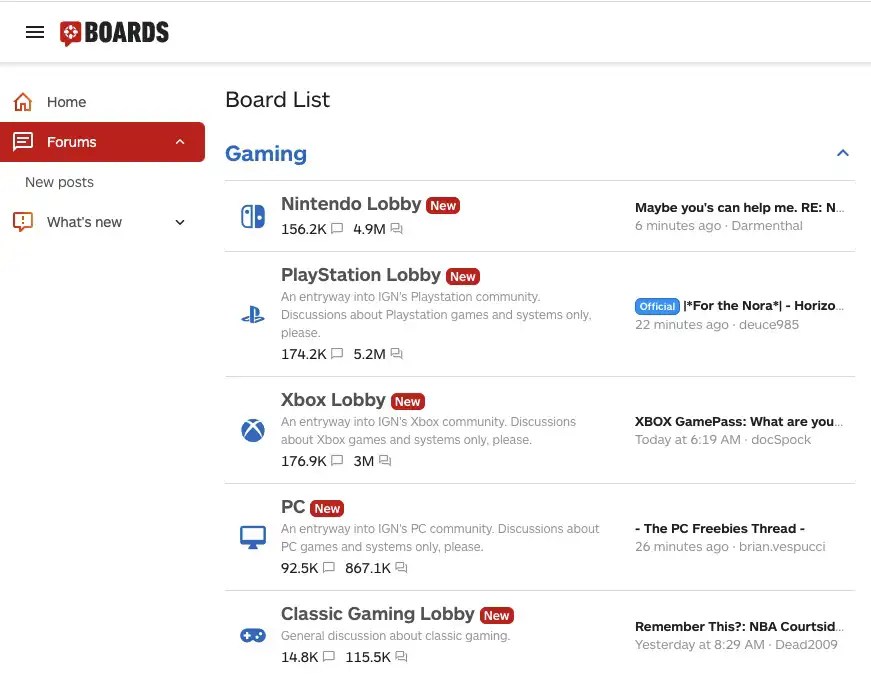Click the deuce985 username

point(771,324)
